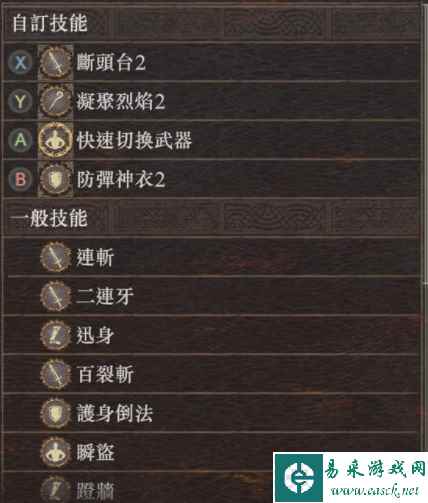This screenshot has width=428, height=503.
Task: Select the 二連牙 skill icon
Action: coord(55,296)
